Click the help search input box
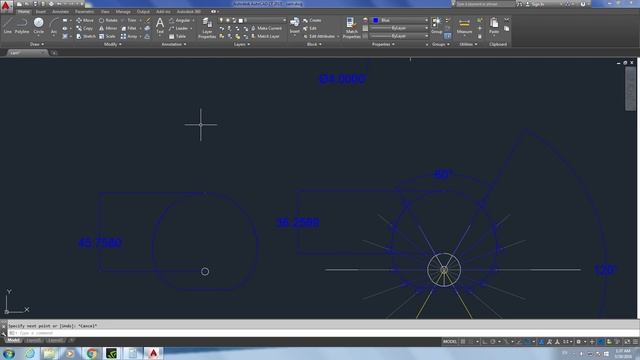Image resolution: width=640 pixels, height=360 pixels. coord(484,4)
